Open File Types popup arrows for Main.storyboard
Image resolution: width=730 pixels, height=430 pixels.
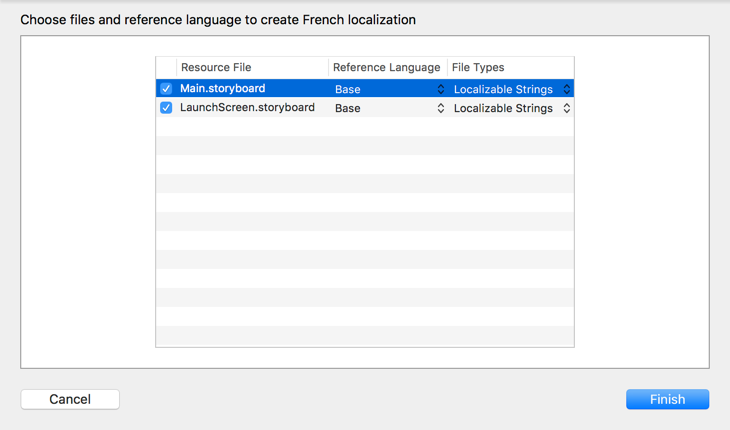[566, 89]
